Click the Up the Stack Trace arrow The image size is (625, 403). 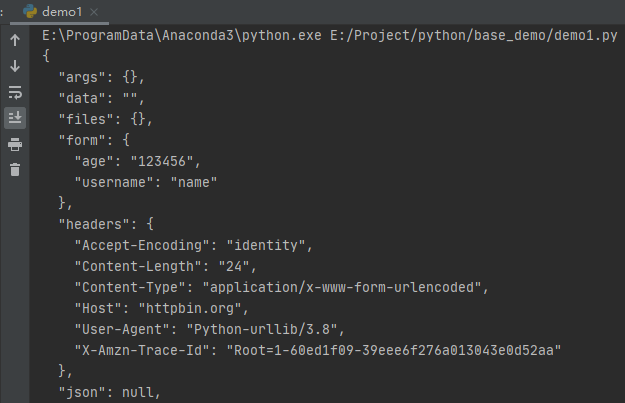(x=15, y=41)
